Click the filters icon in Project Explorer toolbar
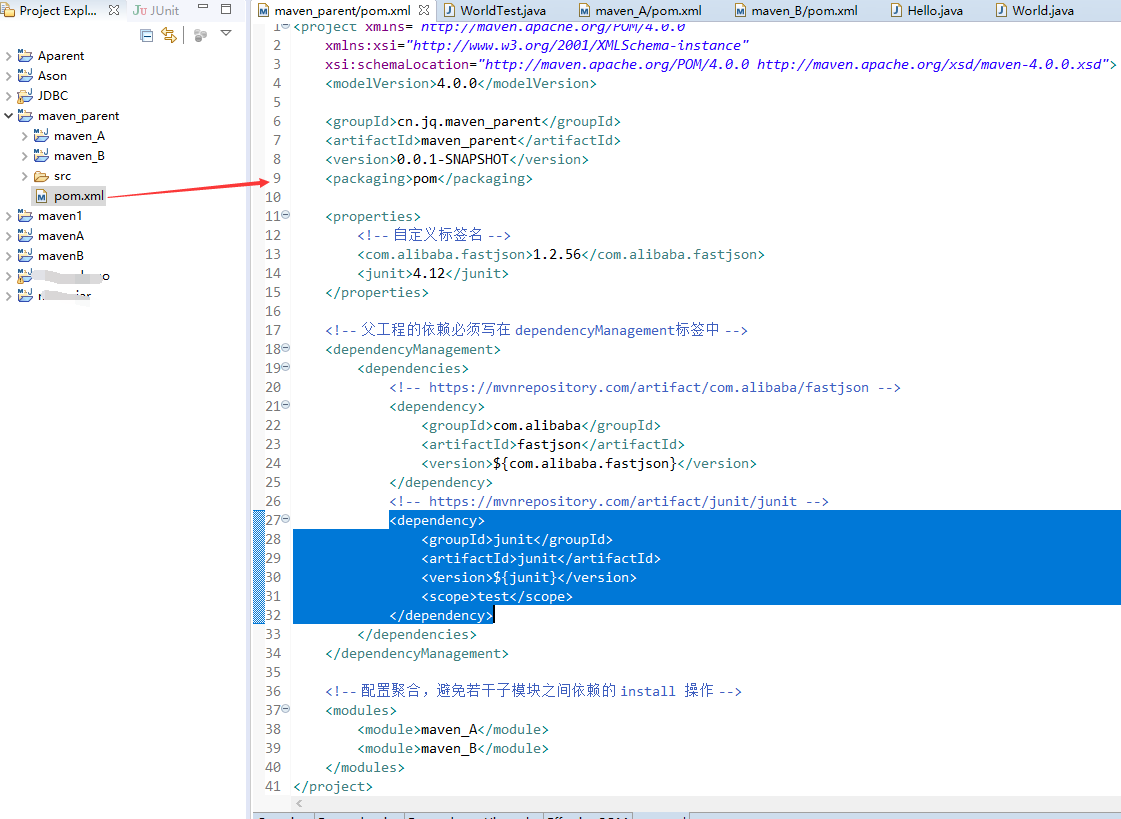 click(x=200, y=35)
